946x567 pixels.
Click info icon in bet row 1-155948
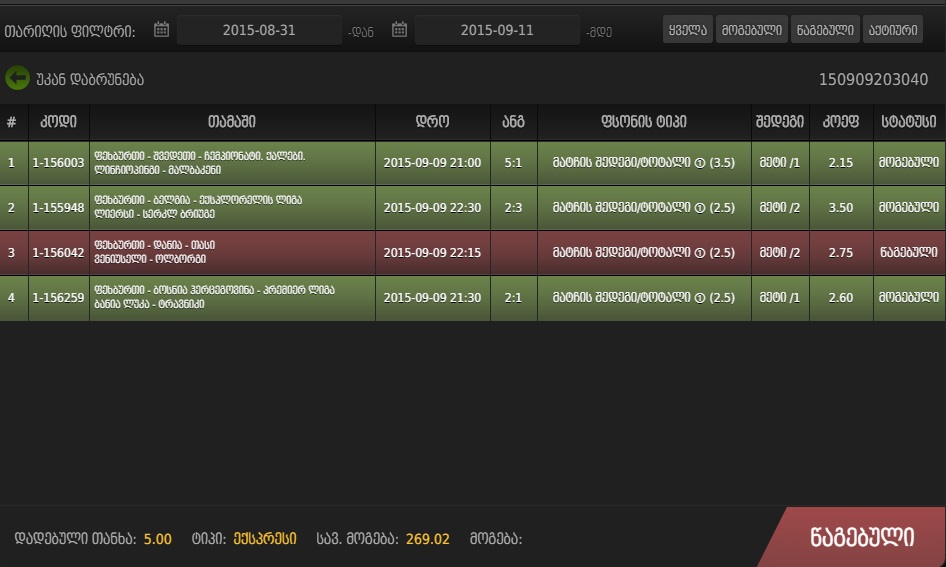coord(700,208)
